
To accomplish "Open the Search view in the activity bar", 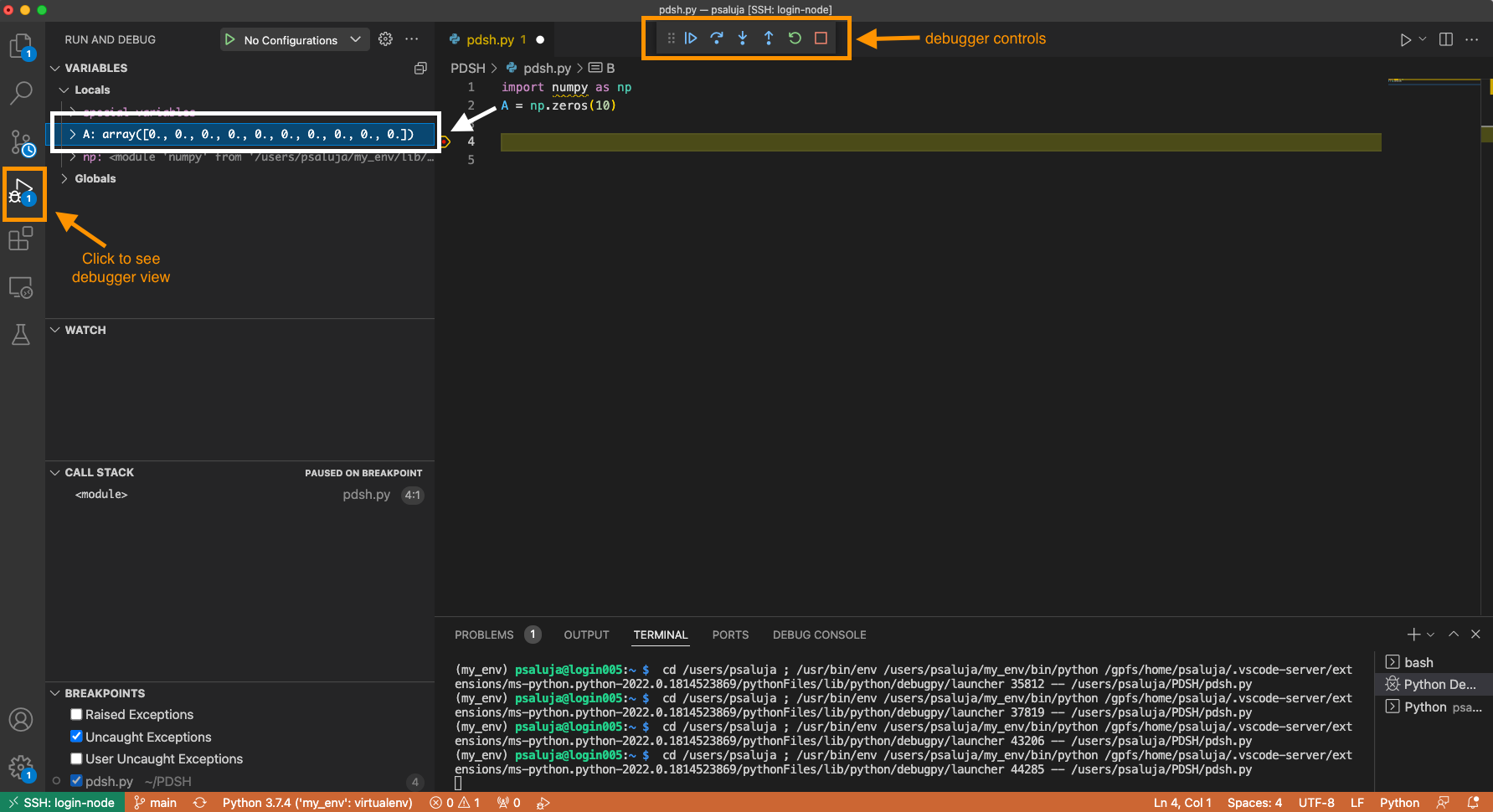I will pyautogui.click(x=21, y=93).
